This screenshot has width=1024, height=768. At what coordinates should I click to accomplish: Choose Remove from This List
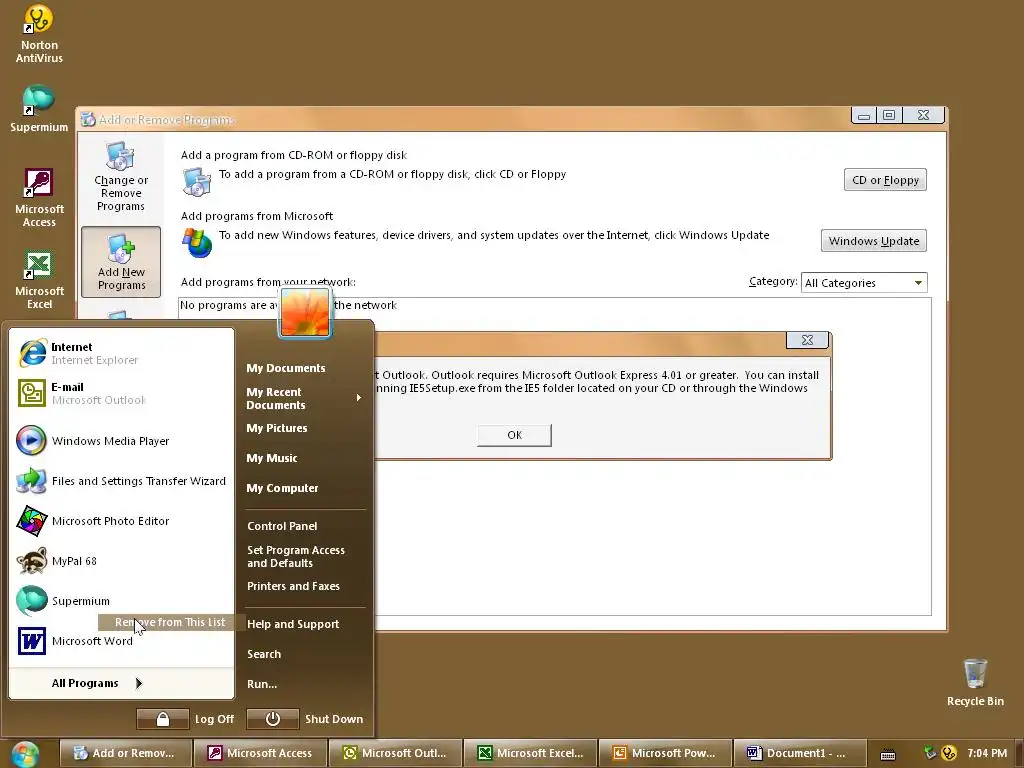[170, 622]
